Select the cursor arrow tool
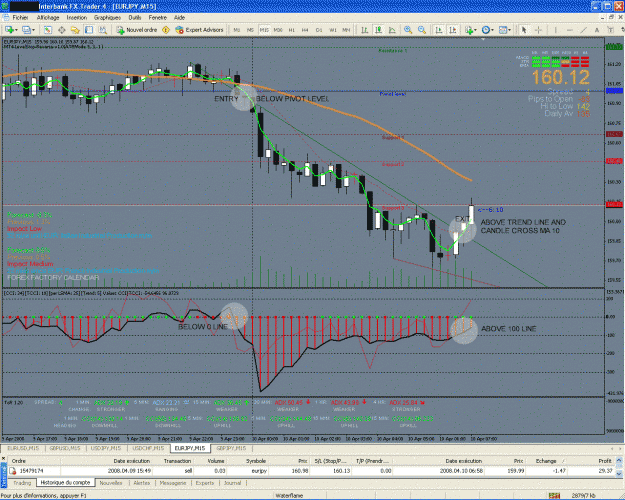This screenshot has height=500, width=625. point(524,30)
